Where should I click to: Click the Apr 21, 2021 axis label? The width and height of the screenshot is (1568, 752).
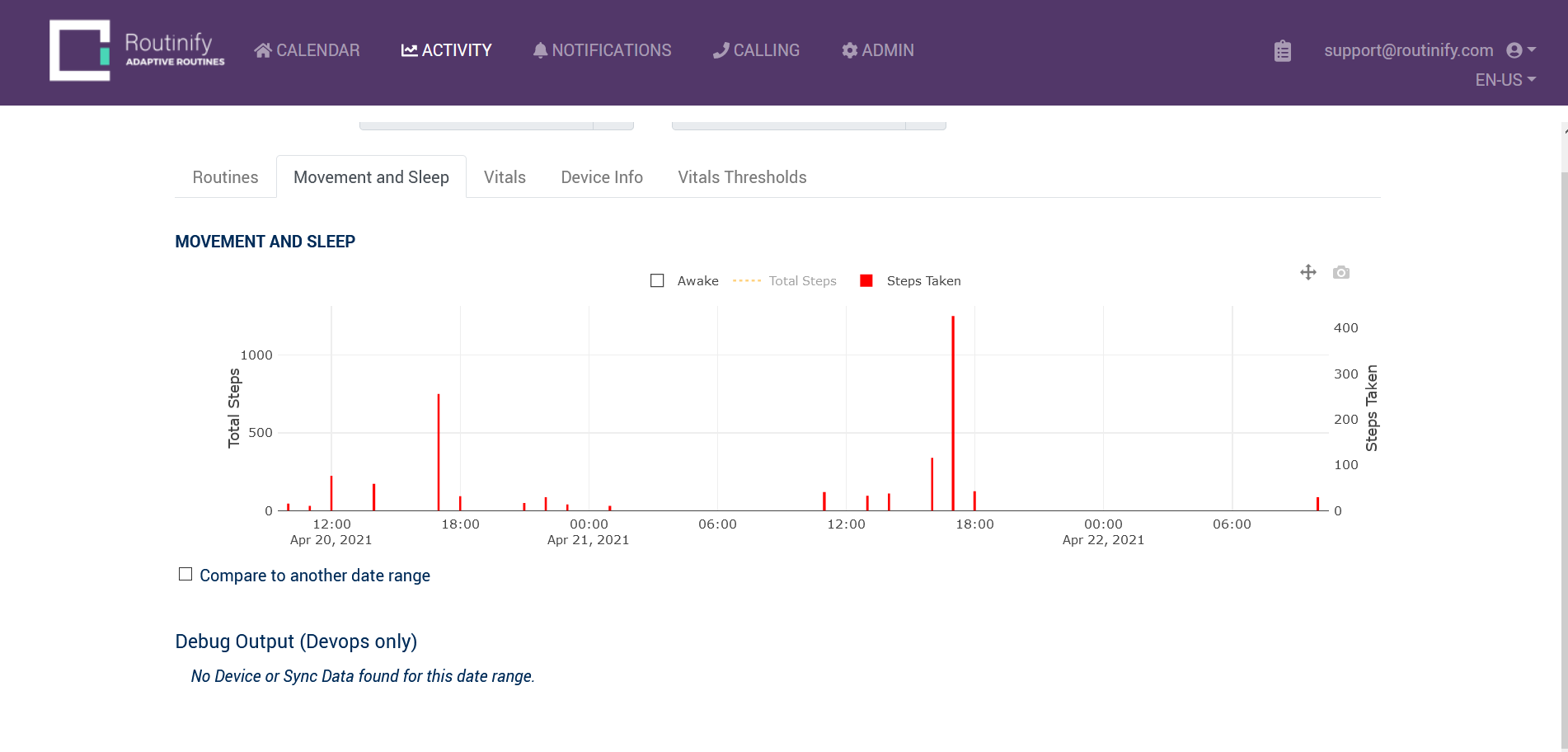coord(588,540)
